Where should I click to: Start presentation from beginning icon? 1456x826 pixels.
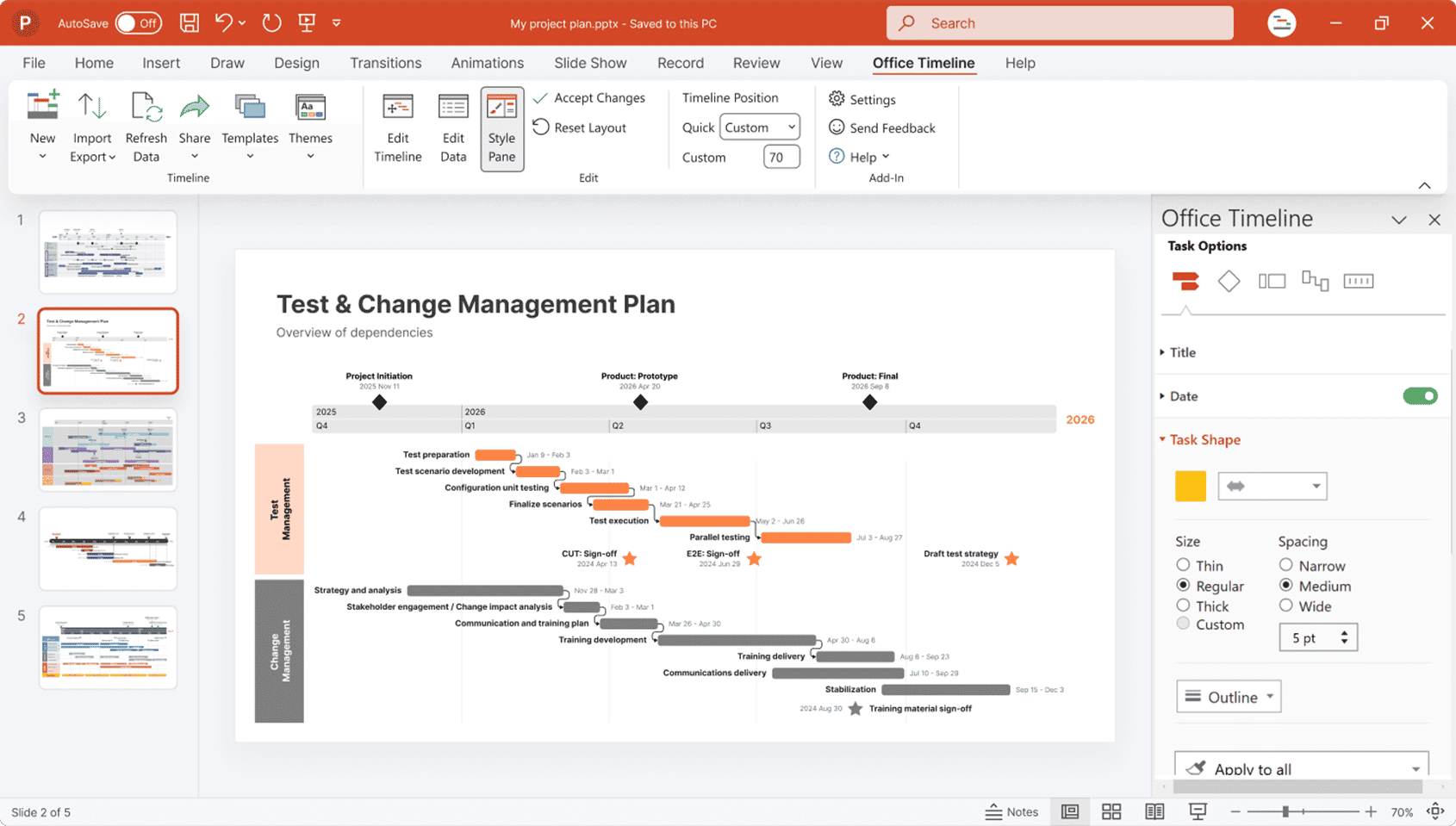(307, 23)
